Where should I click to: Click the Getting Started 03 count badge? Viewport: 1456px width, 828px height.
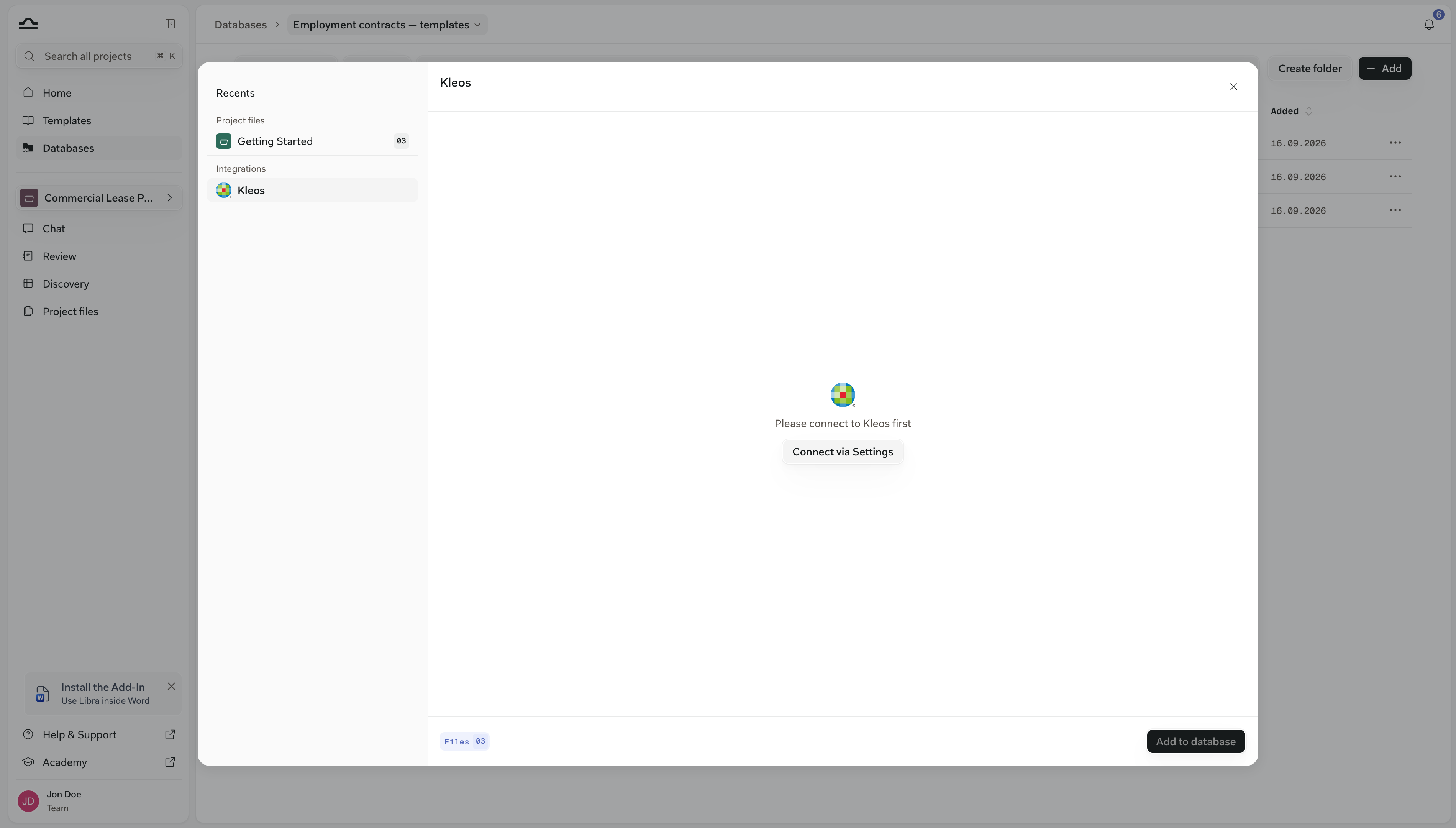click(401, 141)
